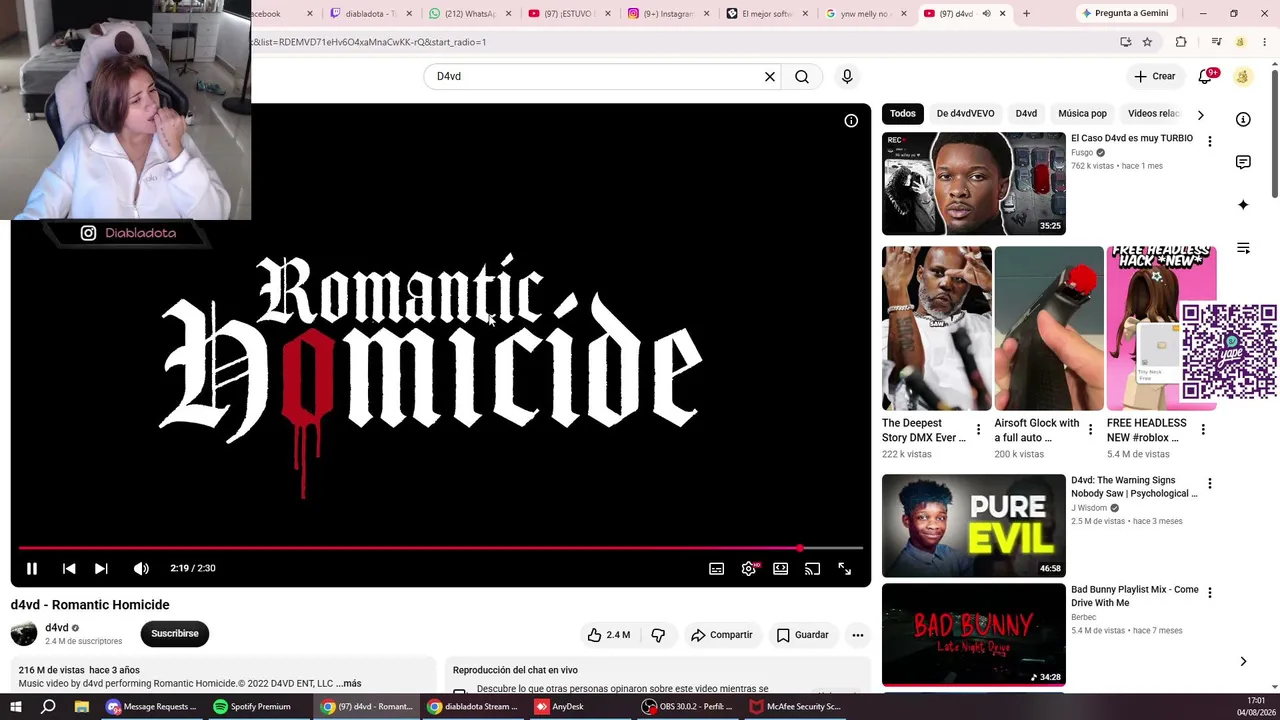Open the PURE EVIL video thumbnail
Screen dimensions: 1280x720
point(974,526)
